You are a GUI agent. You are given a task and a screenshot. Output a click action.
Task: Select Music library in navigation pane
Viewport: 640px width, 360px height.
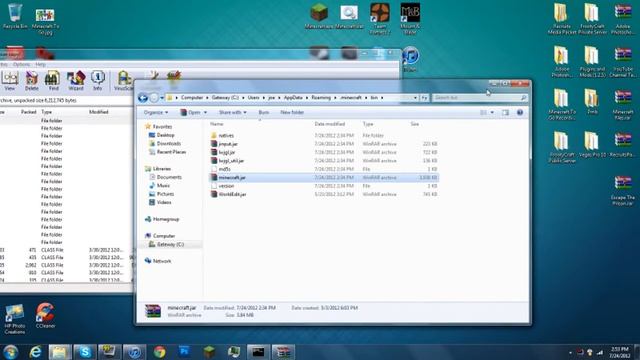pyautogui.click(x=160, y=185)
